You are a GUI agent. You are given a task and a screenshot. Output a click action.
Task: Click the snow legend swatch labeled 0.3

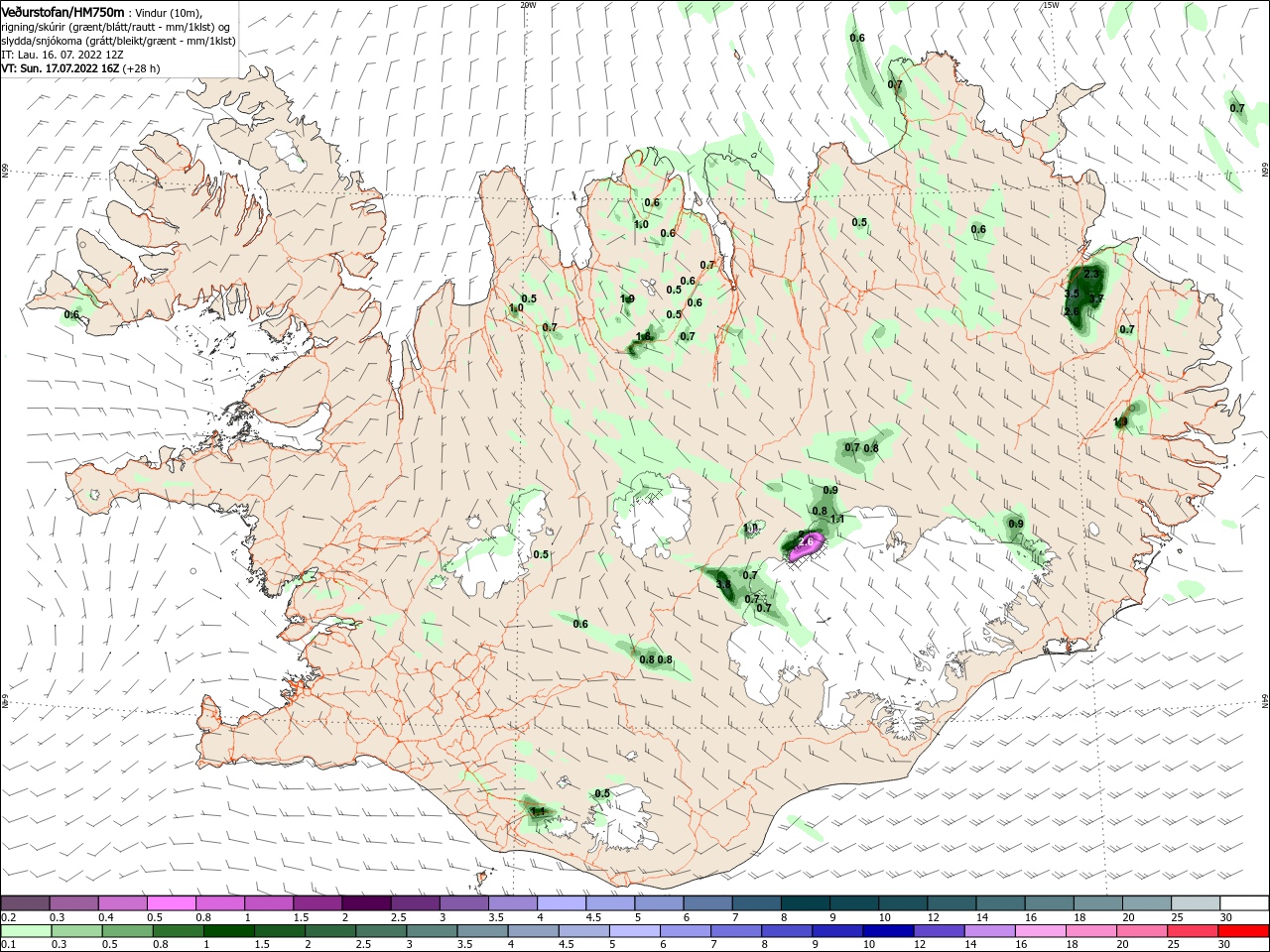point(73,903)
